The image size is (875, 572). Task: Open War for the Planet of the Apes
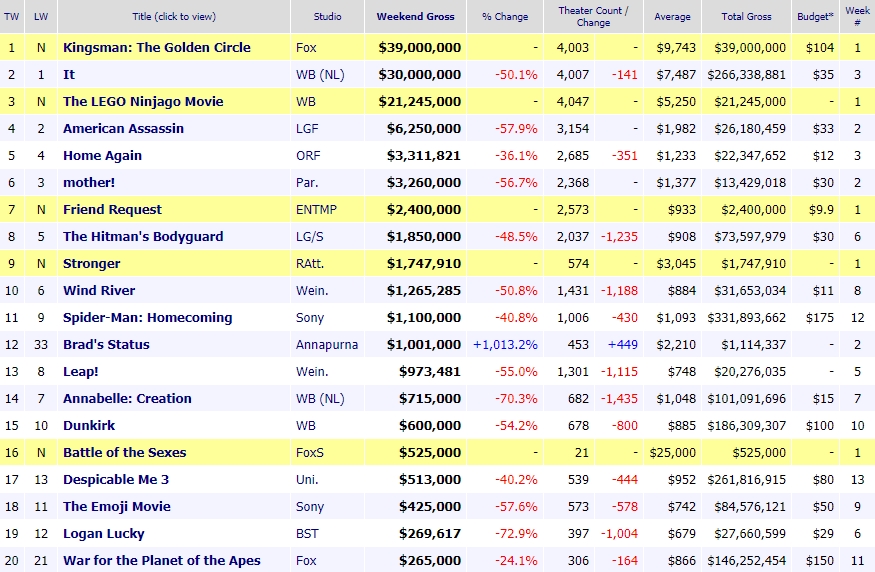coord(162,560)
